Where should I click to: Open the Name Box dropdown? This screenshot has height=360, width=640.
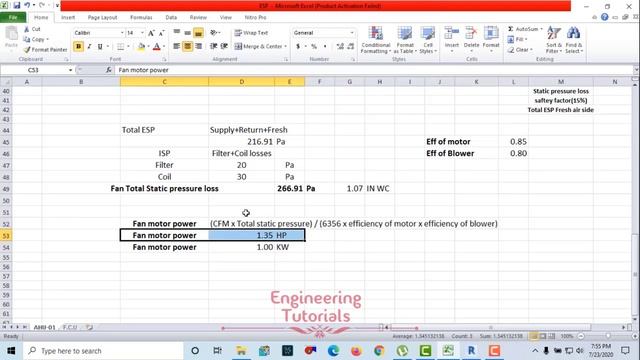tap(70, 70)
